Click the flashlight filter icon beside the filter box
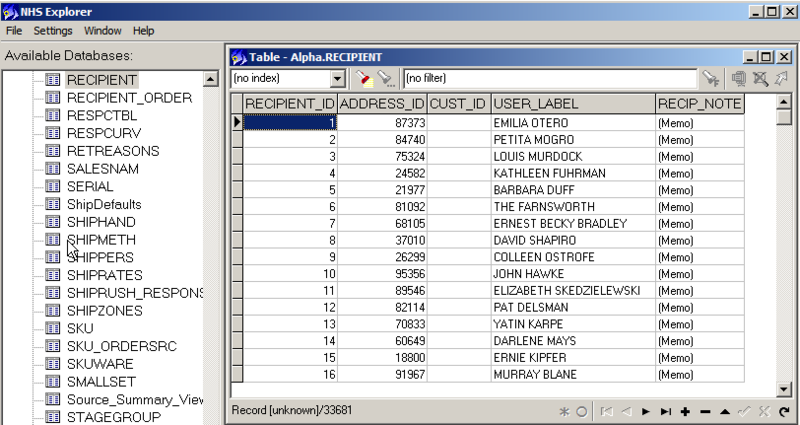Image resolution: width=800 pixels, height=425 pixels. (x=710, y=79)
